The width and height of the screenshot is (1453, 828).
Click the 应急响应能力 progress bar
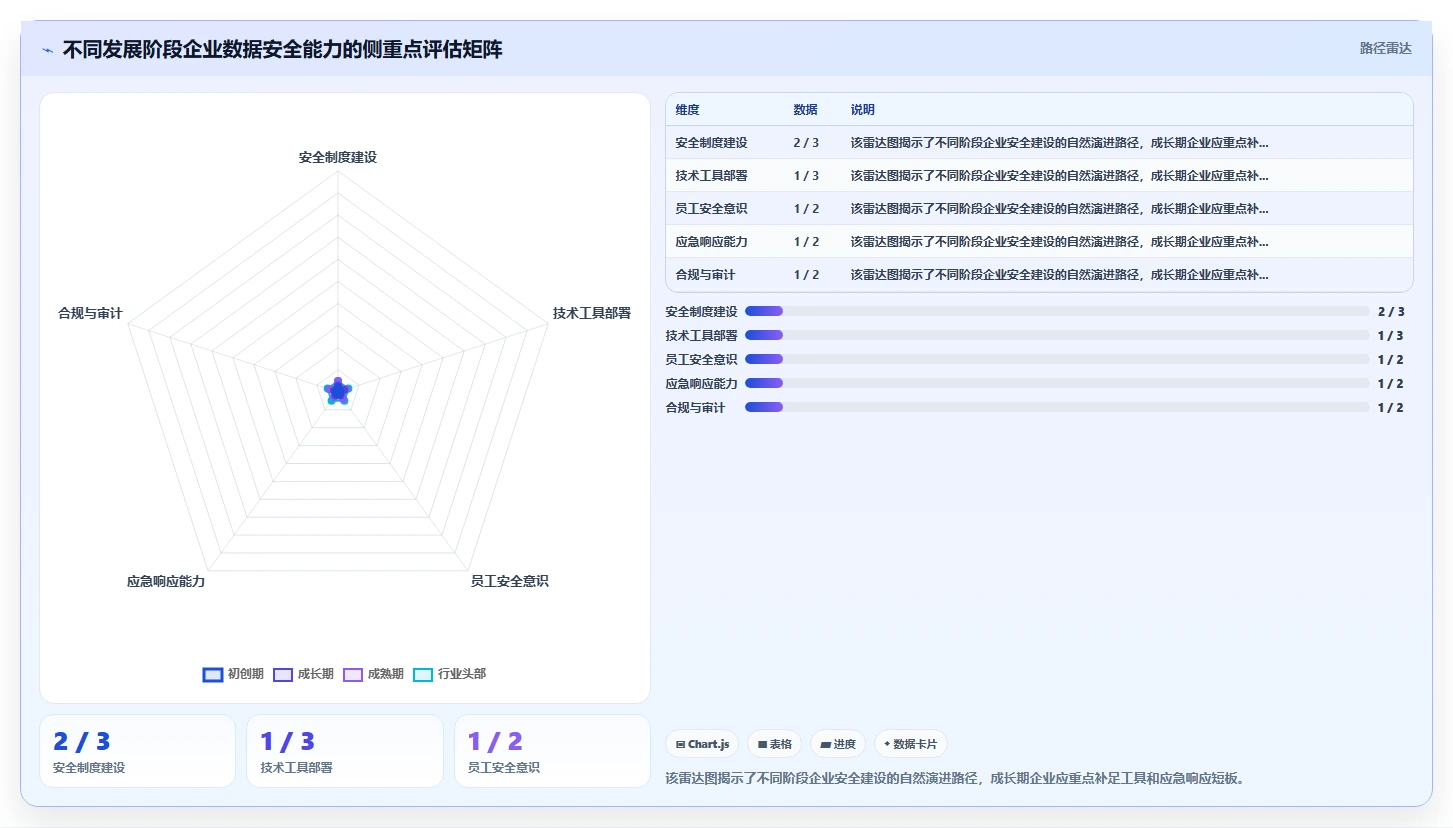coord(1057,383)
